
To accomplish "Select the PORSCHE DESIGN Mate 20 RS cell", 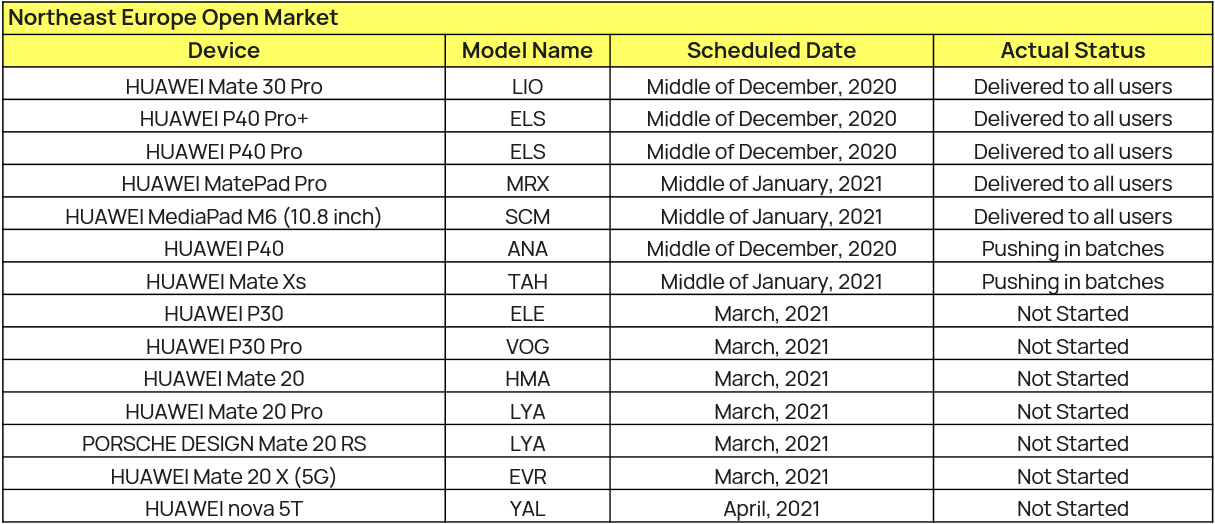I will click(224, 444).
